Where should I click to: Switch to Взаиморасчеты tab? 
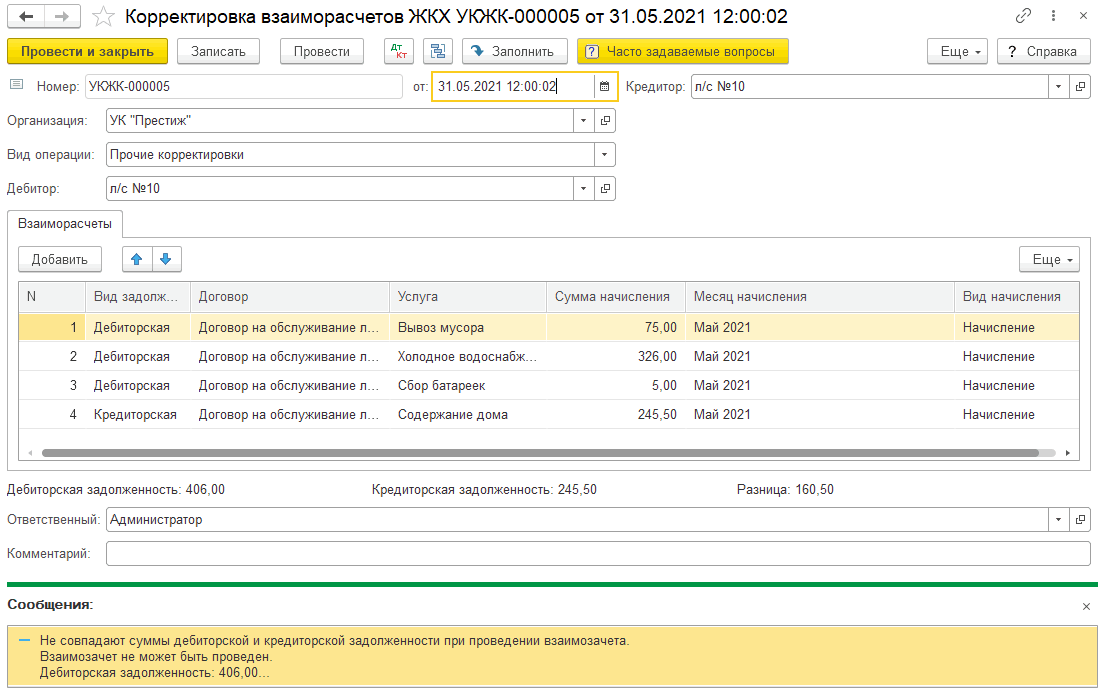coord(65,222)
